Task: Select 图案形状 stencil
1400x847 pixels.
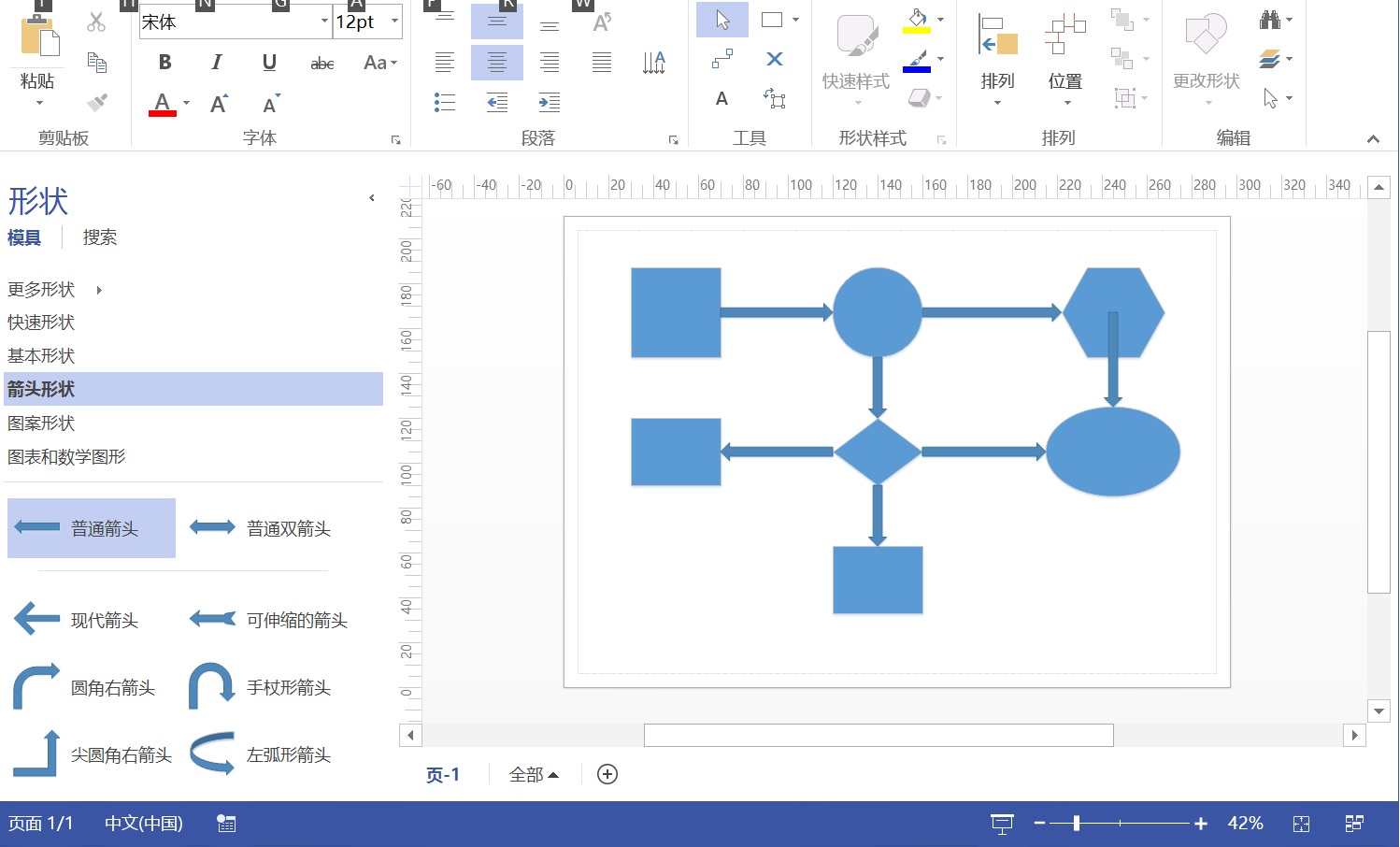Action: point(41,423)
